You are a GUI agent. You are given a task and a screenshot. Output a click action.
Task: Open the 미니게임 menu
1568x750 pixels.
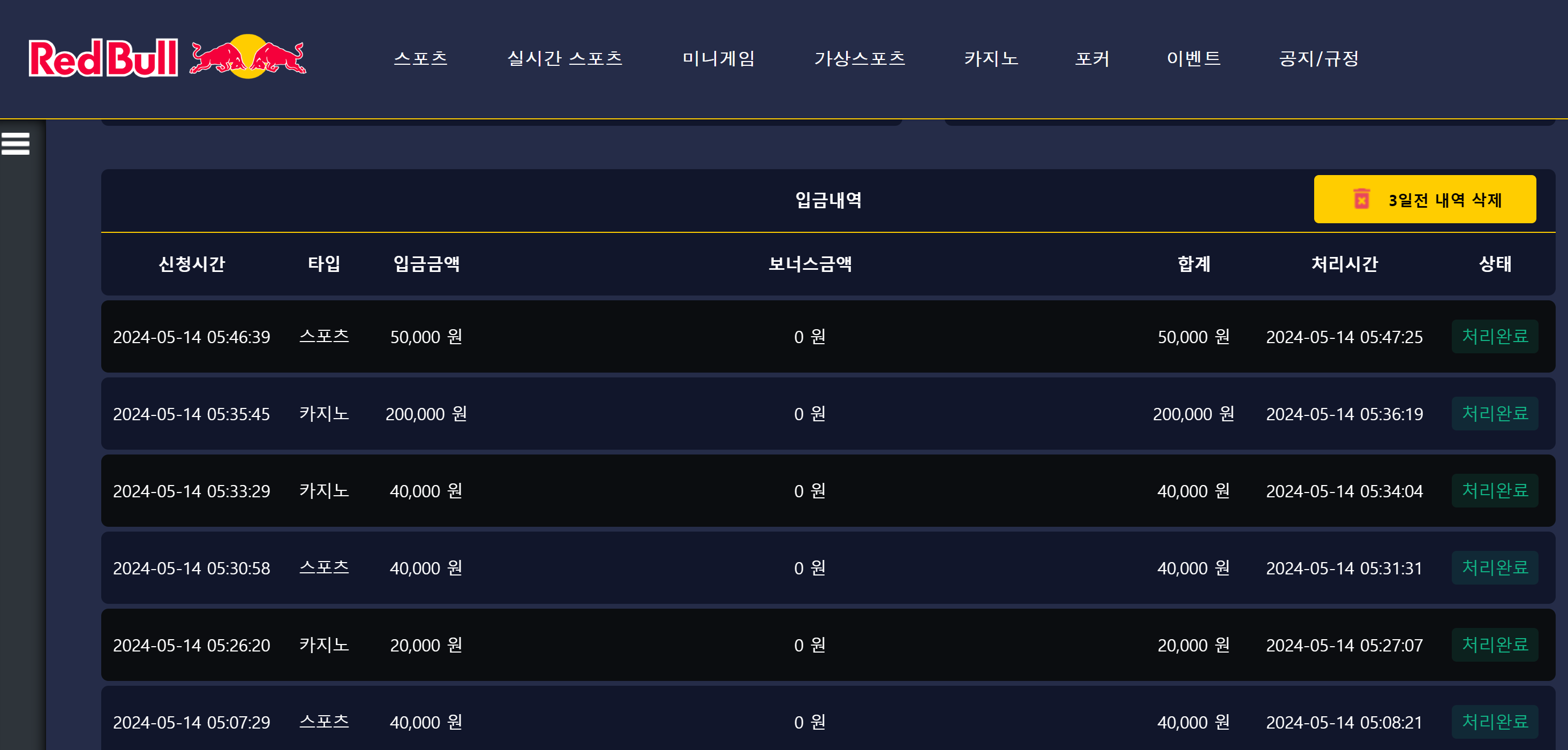click(x=718, y=58)
